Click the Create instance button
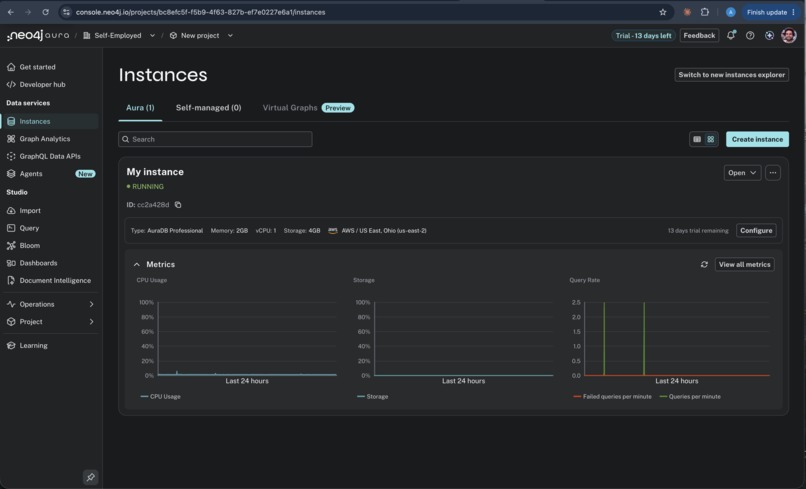Viewport: 806px width, 489px height. pos(757,139)
